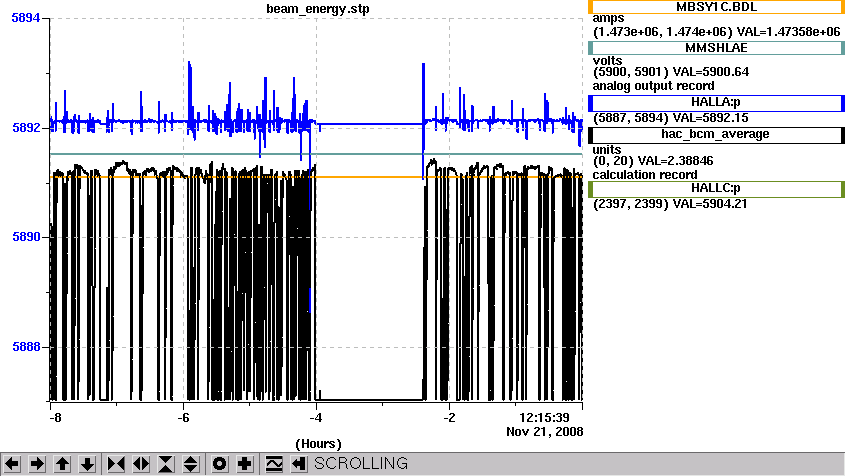Zoom out vertically with up-down triangles icon

click(191, 464)
